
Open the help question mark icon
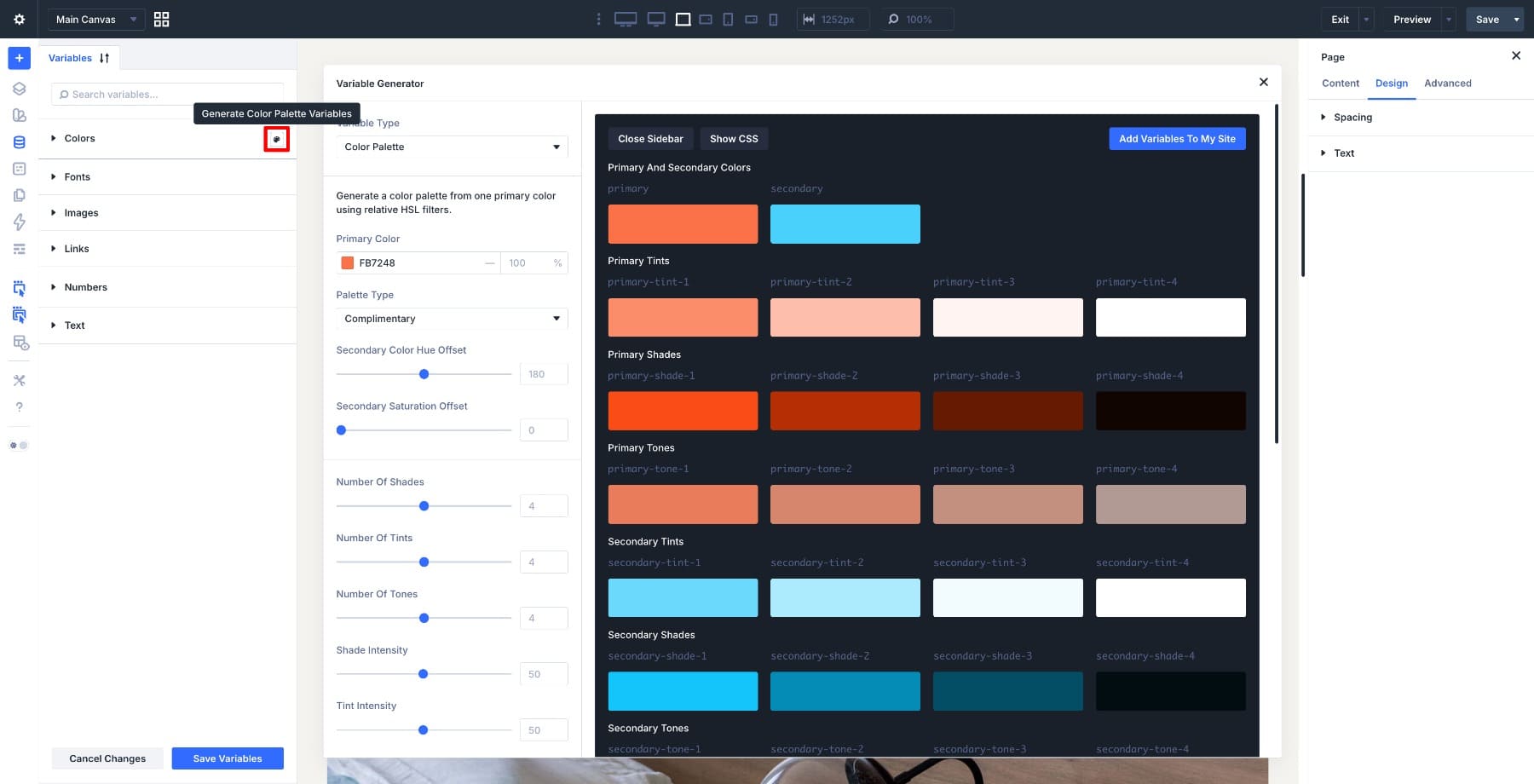19,407
